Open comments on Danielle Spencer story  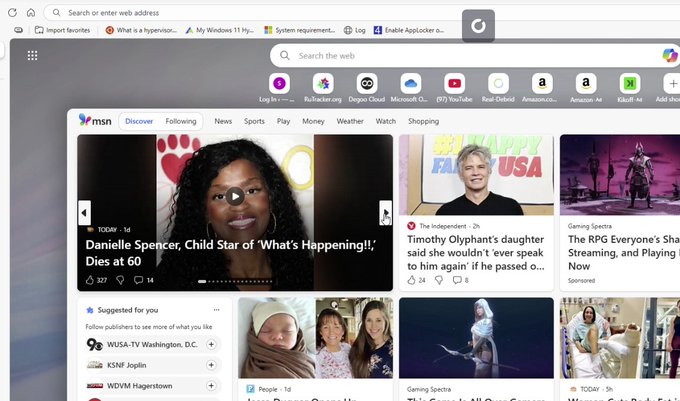coord(144,280)
